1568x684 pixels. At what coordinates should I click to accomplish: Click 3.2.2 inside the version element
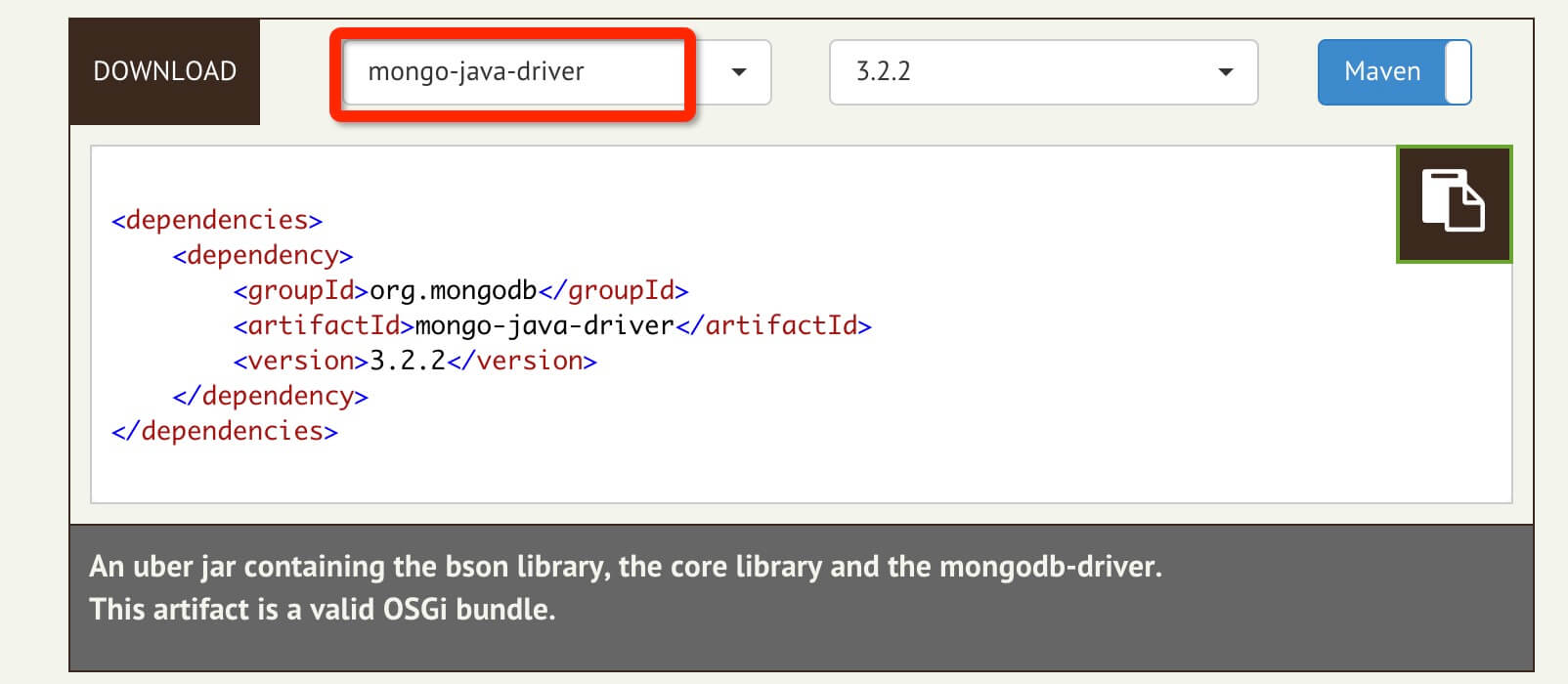coord(407,361)
